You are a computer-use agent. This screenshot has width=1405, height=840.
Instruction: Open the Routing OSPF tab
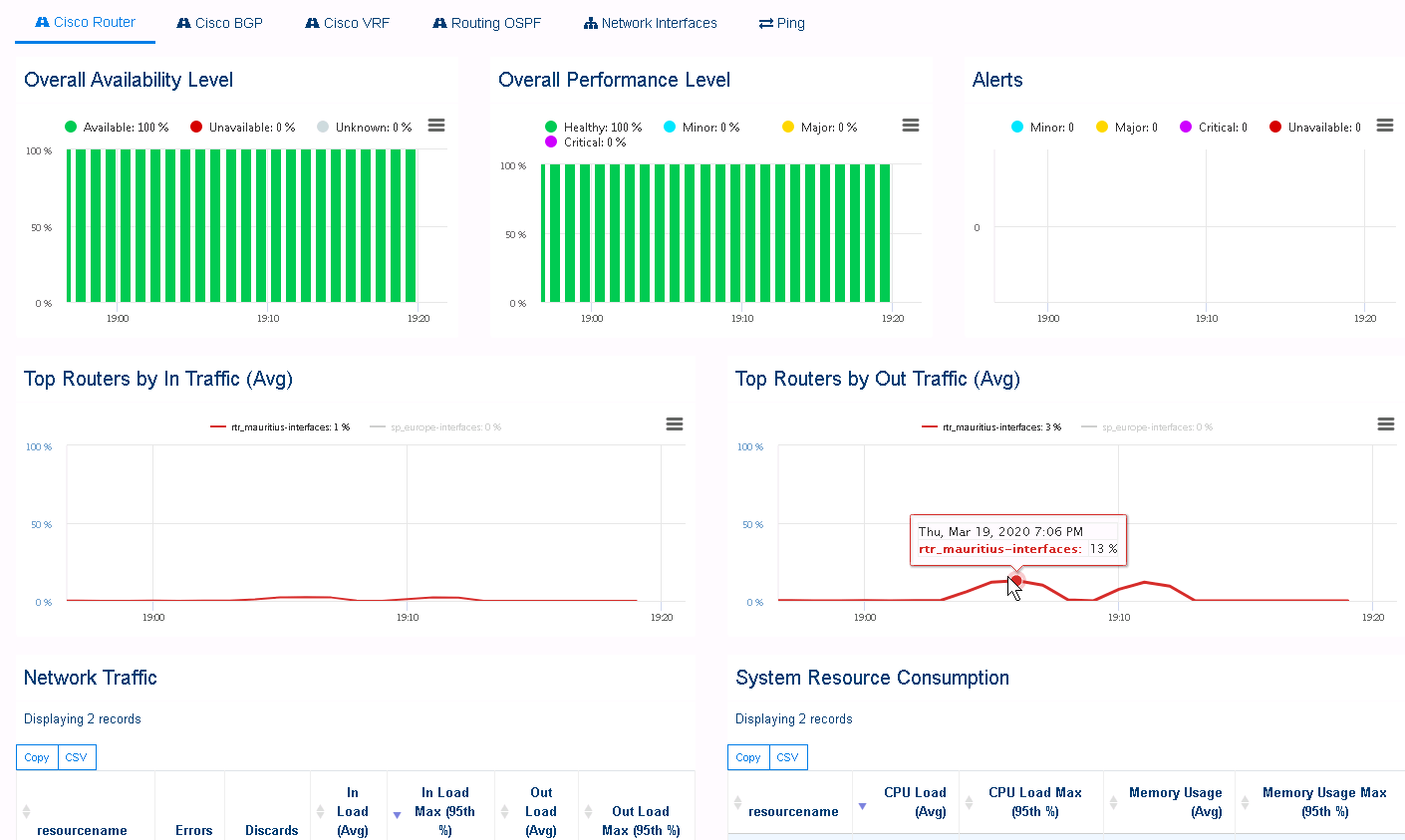[x=486, y=22]
